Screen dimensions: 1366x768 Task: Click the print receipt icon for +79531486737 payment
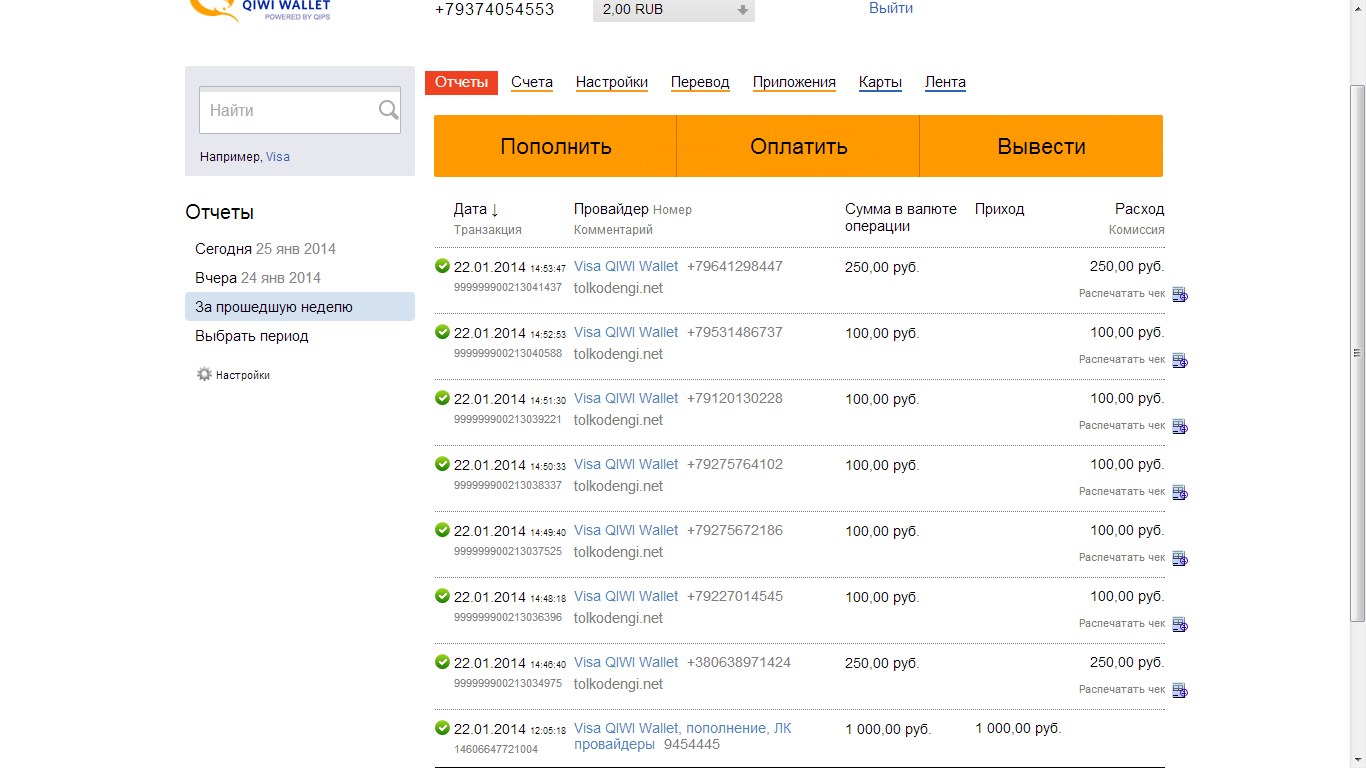(x=1180, y=360)
